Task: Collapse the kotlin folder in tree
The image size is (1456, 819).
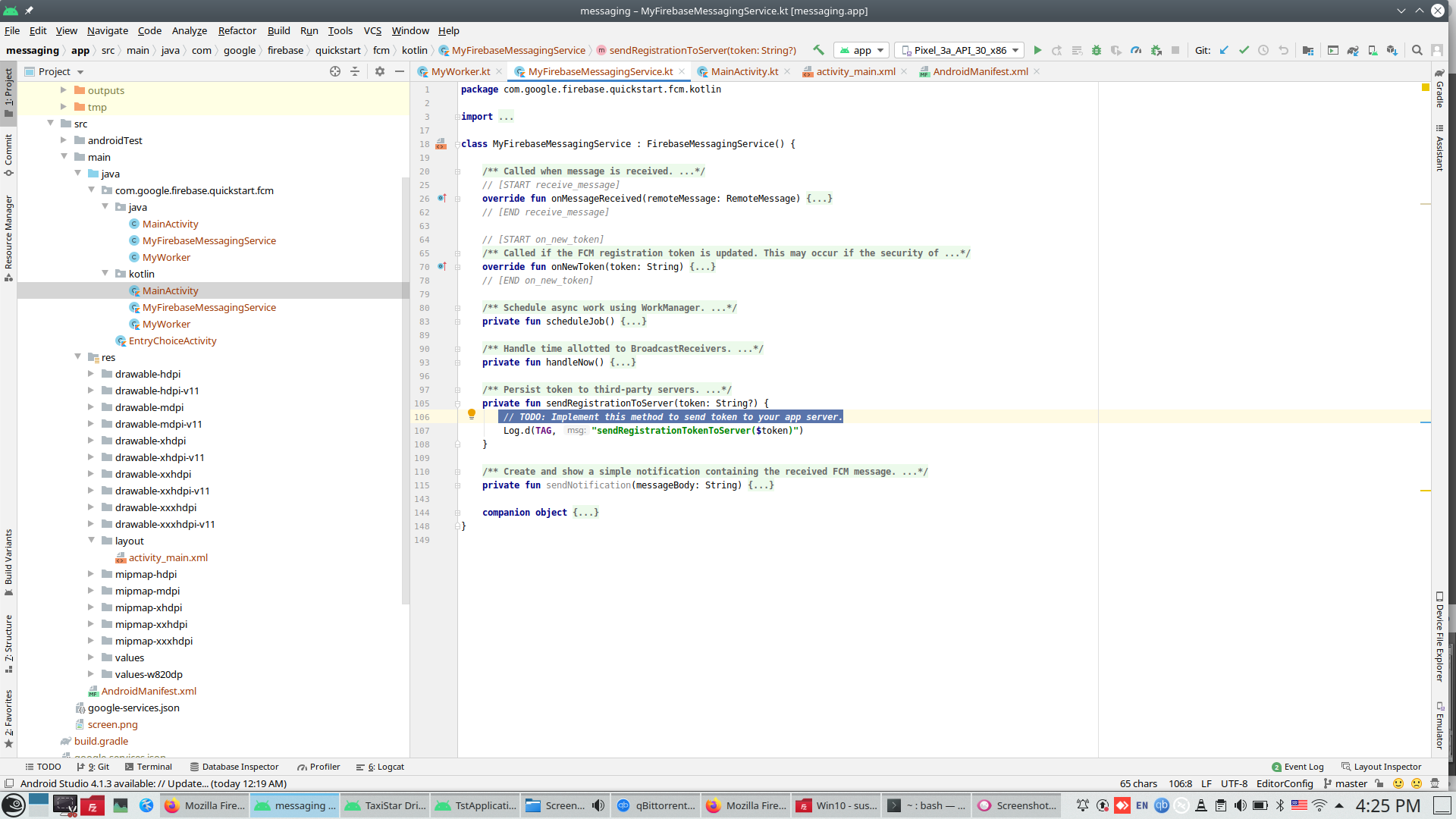Action: 105,274
